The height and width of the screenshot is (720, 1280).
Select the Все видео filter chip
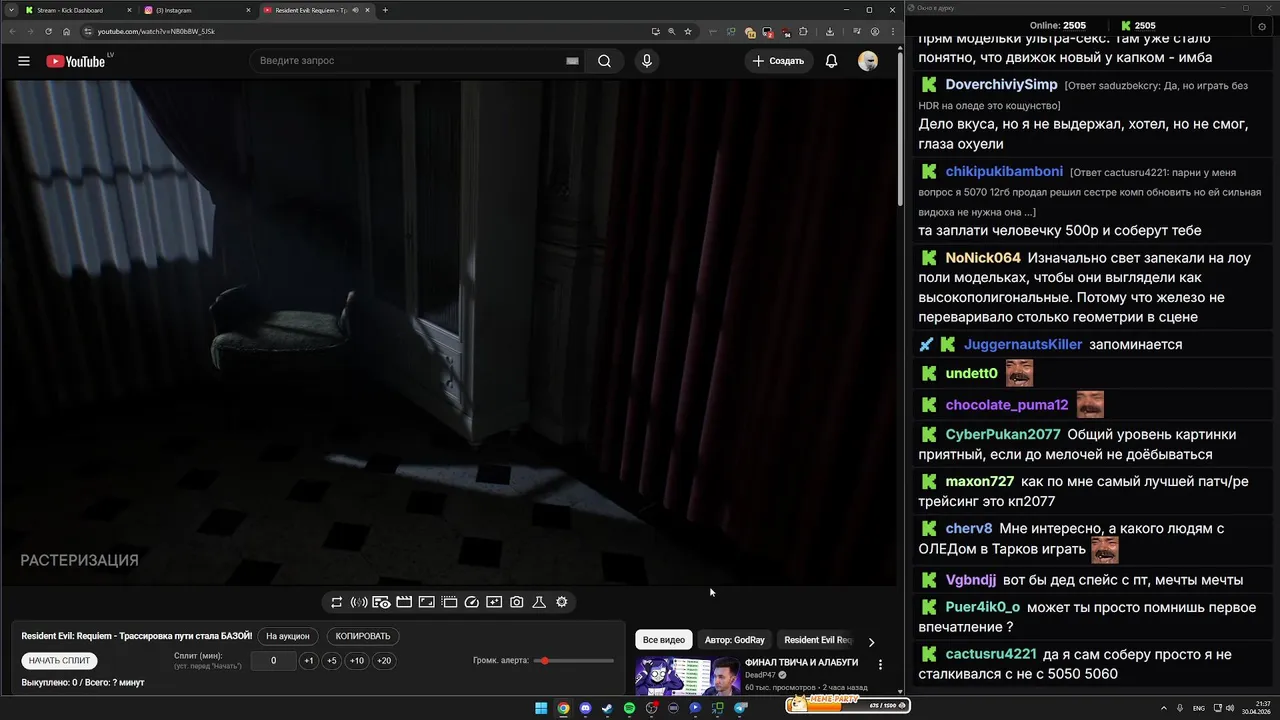click(664, 640)
